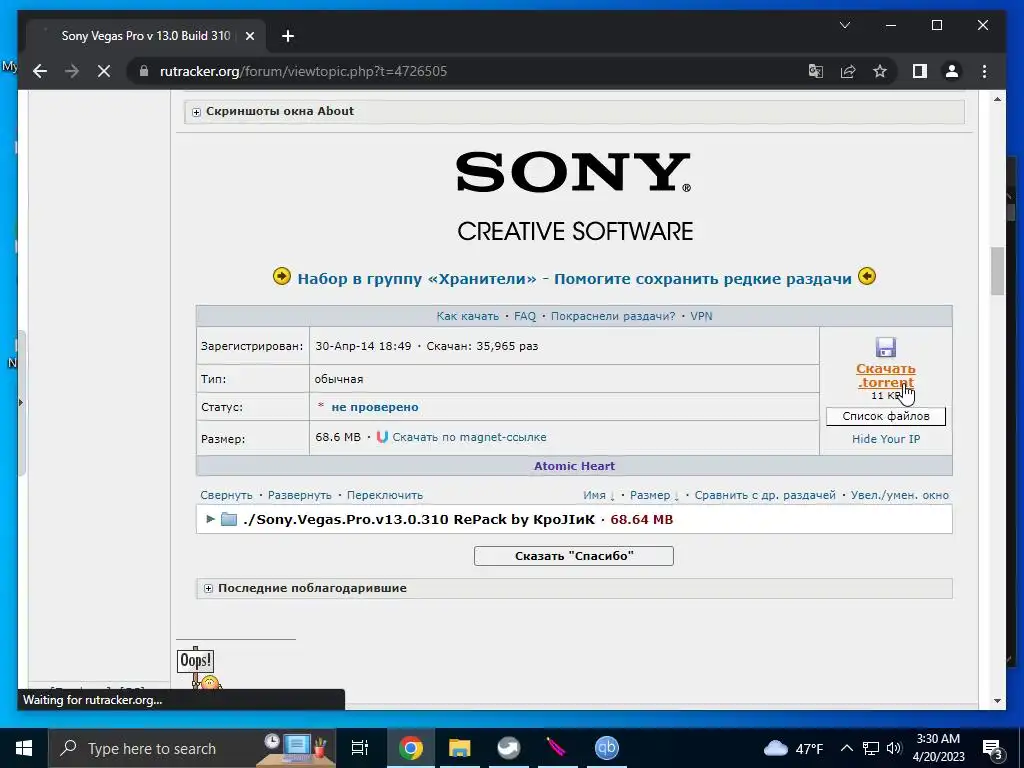Open Chrome profile menu

point(952,71)
